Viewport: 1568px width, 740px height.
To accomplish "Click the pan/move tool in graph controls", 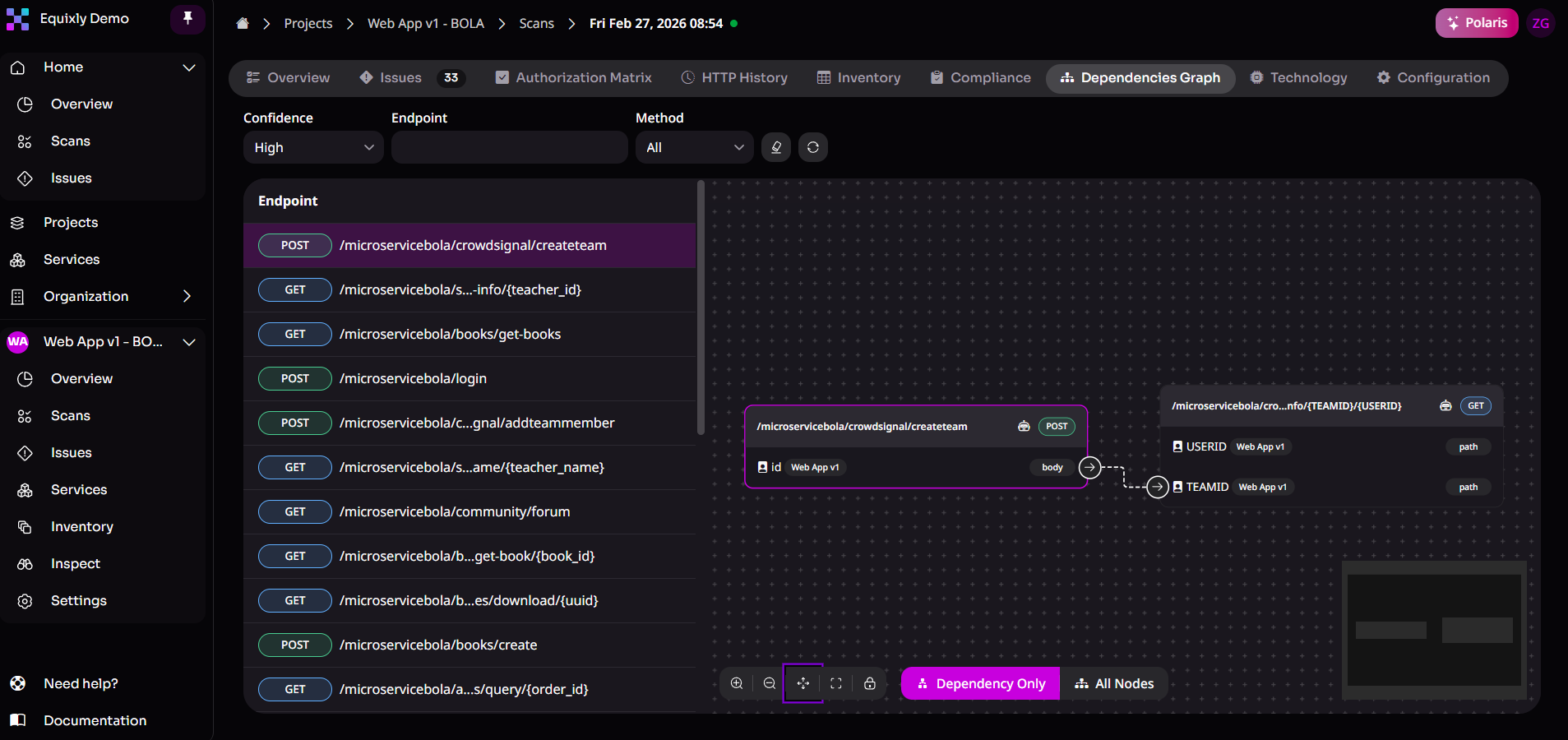I will 803,683.
